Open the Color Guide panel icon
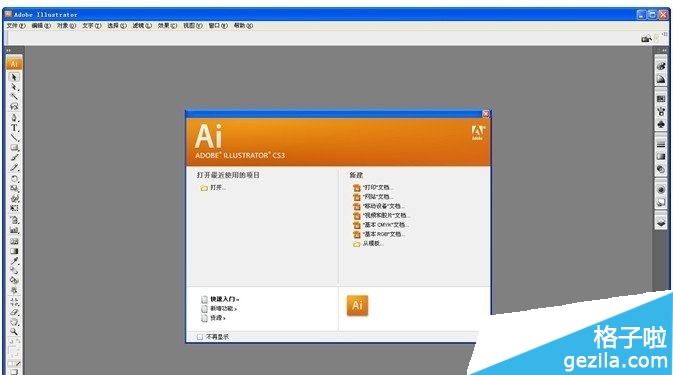 coord(661,79)
